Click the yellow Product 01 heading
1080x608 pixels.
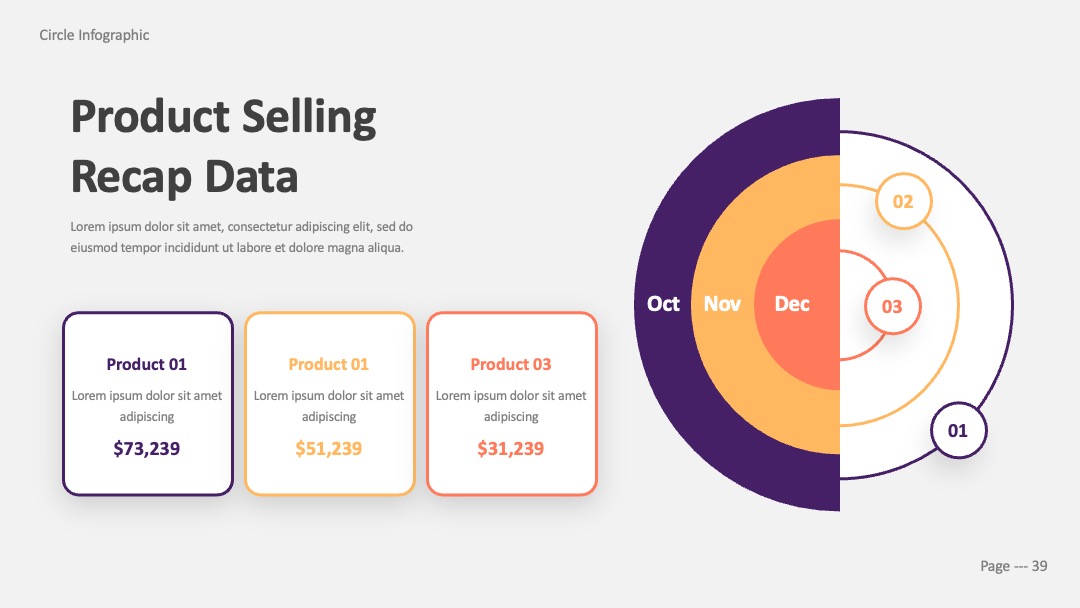coord(329,364)
